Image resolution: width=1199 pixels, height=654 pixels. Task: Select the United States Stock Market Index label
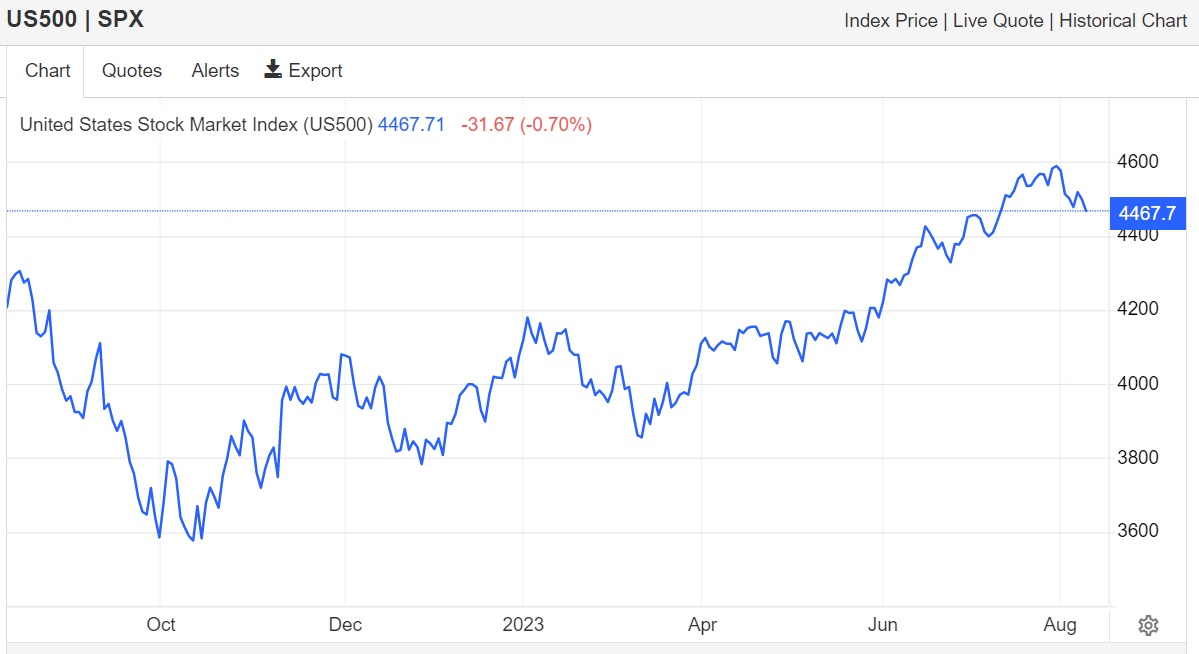[196, 125]
